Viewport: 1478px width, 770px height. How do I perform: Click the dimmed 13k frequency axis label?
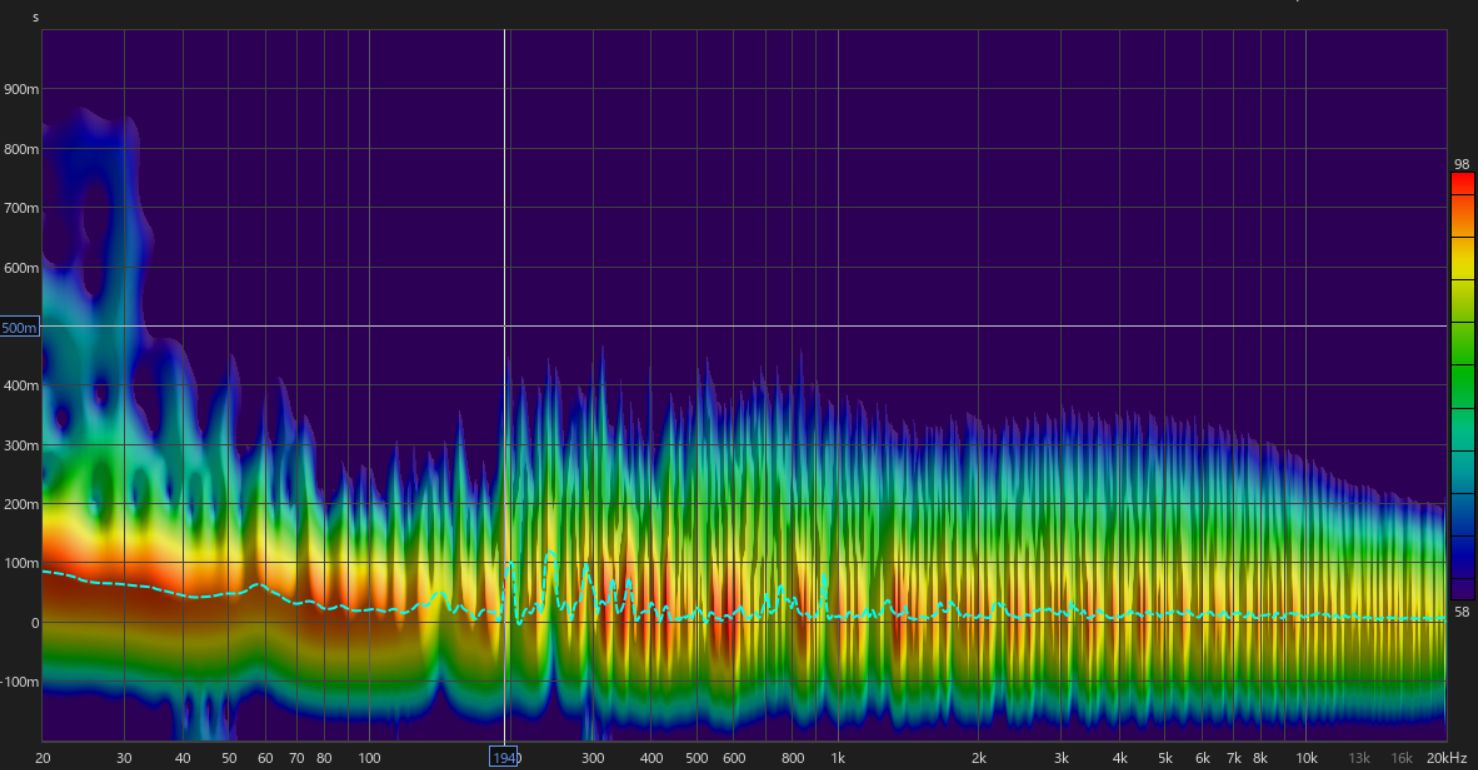pyautogui.click(x=1359, y=759)
